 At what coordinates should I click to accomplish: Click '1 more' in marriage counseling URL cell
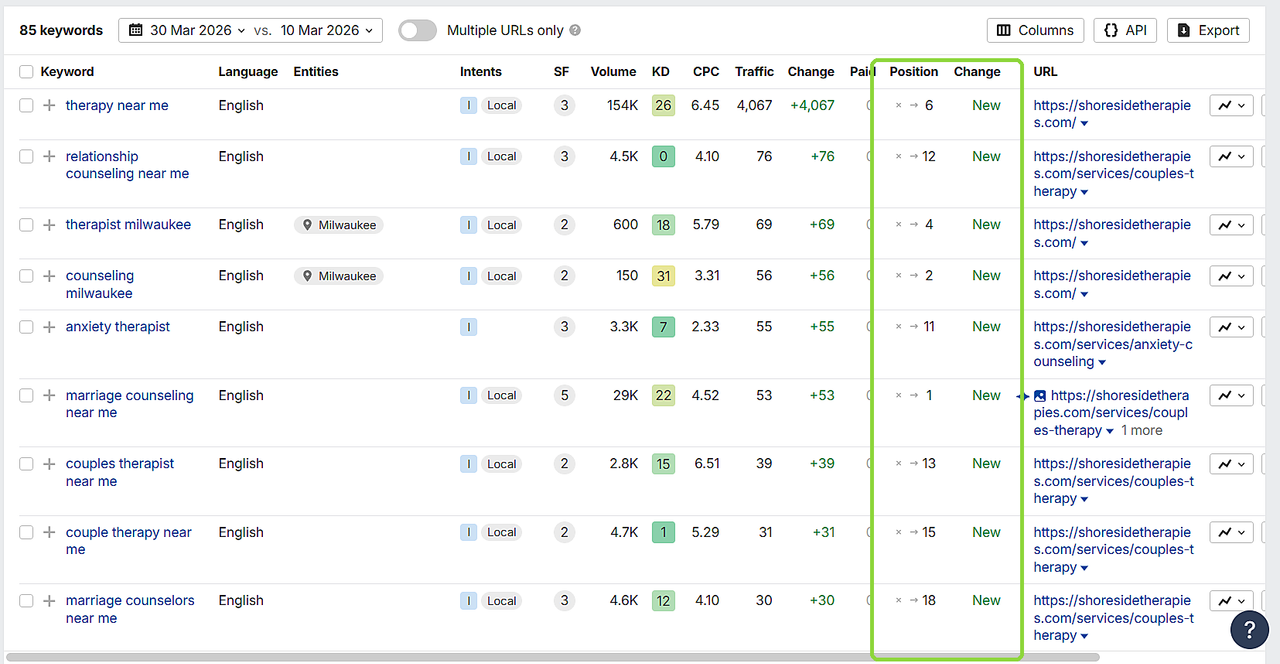(1142, 431)
